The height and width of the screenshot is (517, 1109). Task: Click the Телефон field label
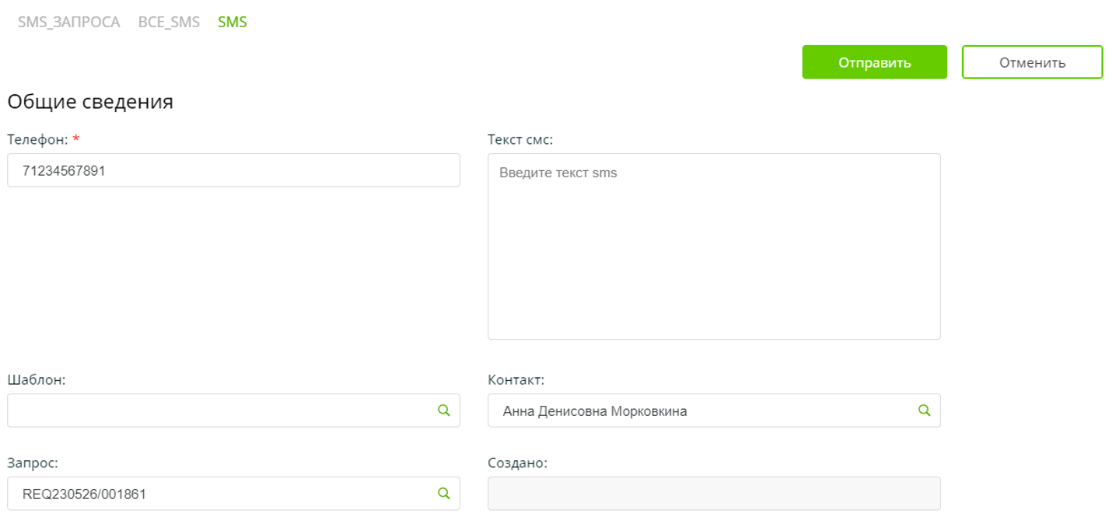pos(37,139)
